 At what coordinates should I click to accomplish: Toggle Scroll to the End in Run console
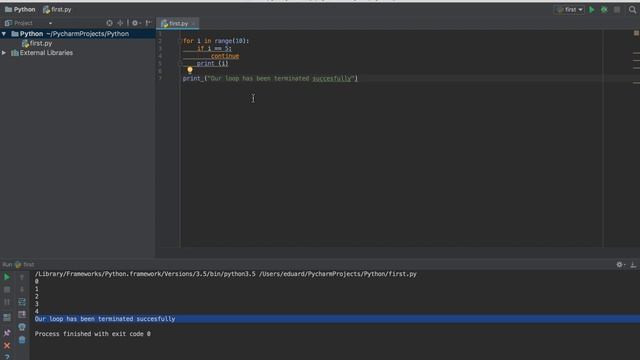pos(22,315)
